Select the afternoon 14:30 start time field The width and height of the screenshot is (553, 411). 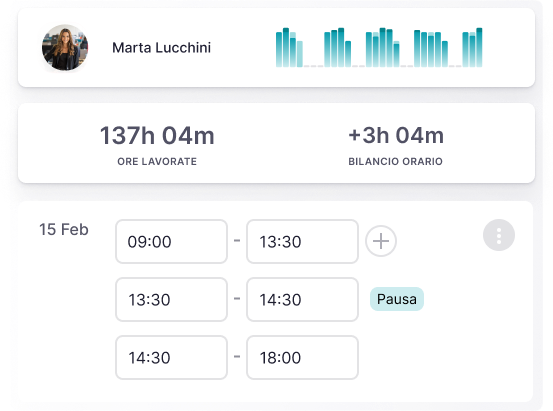tap(171, 357)
